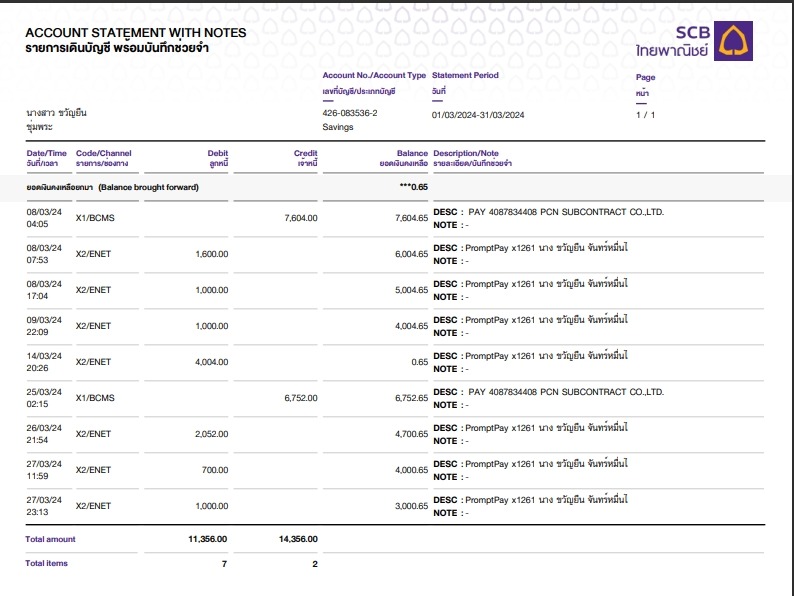Click the balance brought forward ***0.65

click(x=413, y=187)
